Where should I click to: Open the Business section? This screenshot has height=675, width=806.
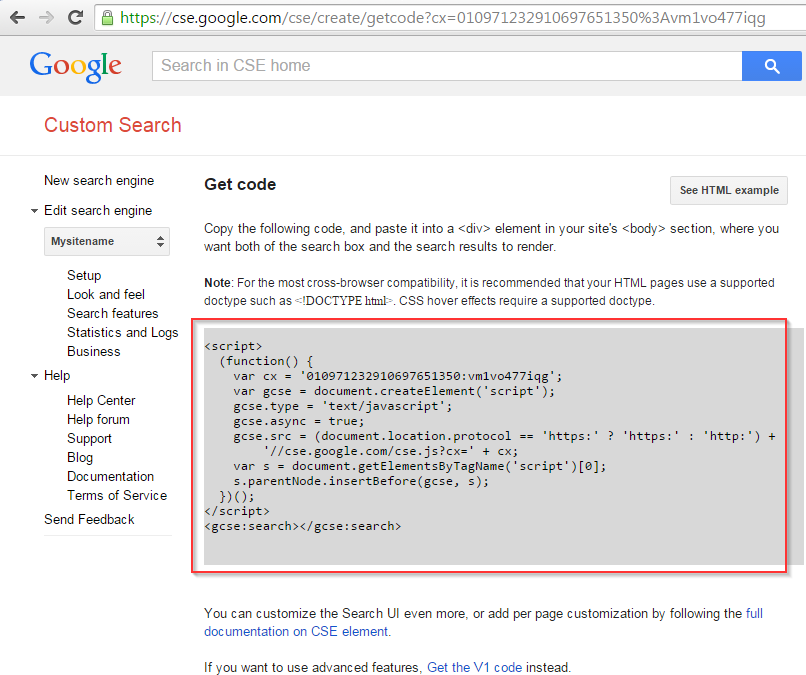(x=94, y=352)
